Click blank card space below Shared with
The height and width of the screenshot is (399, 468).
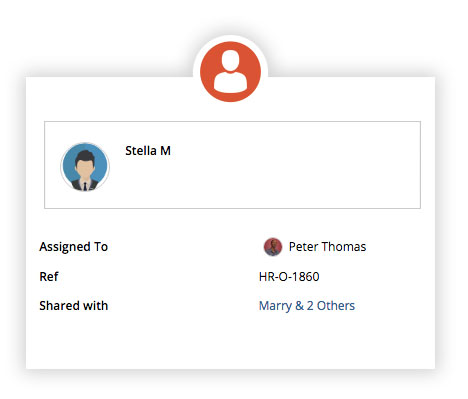(x=230, y=342)
